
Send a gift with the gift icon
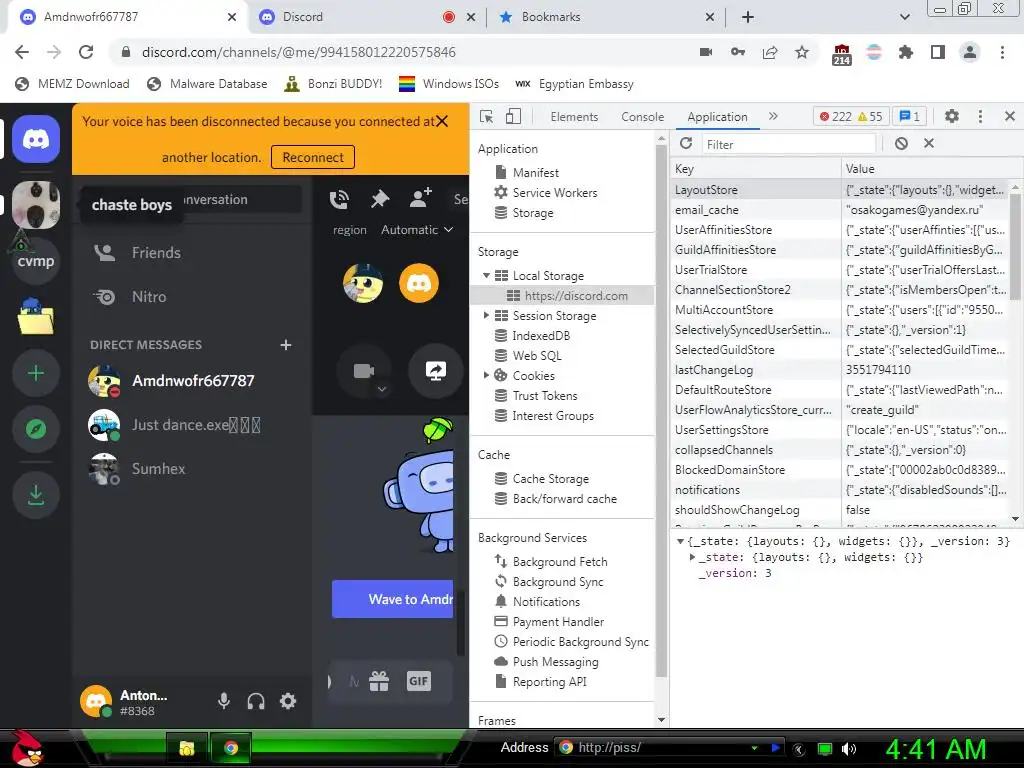(x=379, y=681)
